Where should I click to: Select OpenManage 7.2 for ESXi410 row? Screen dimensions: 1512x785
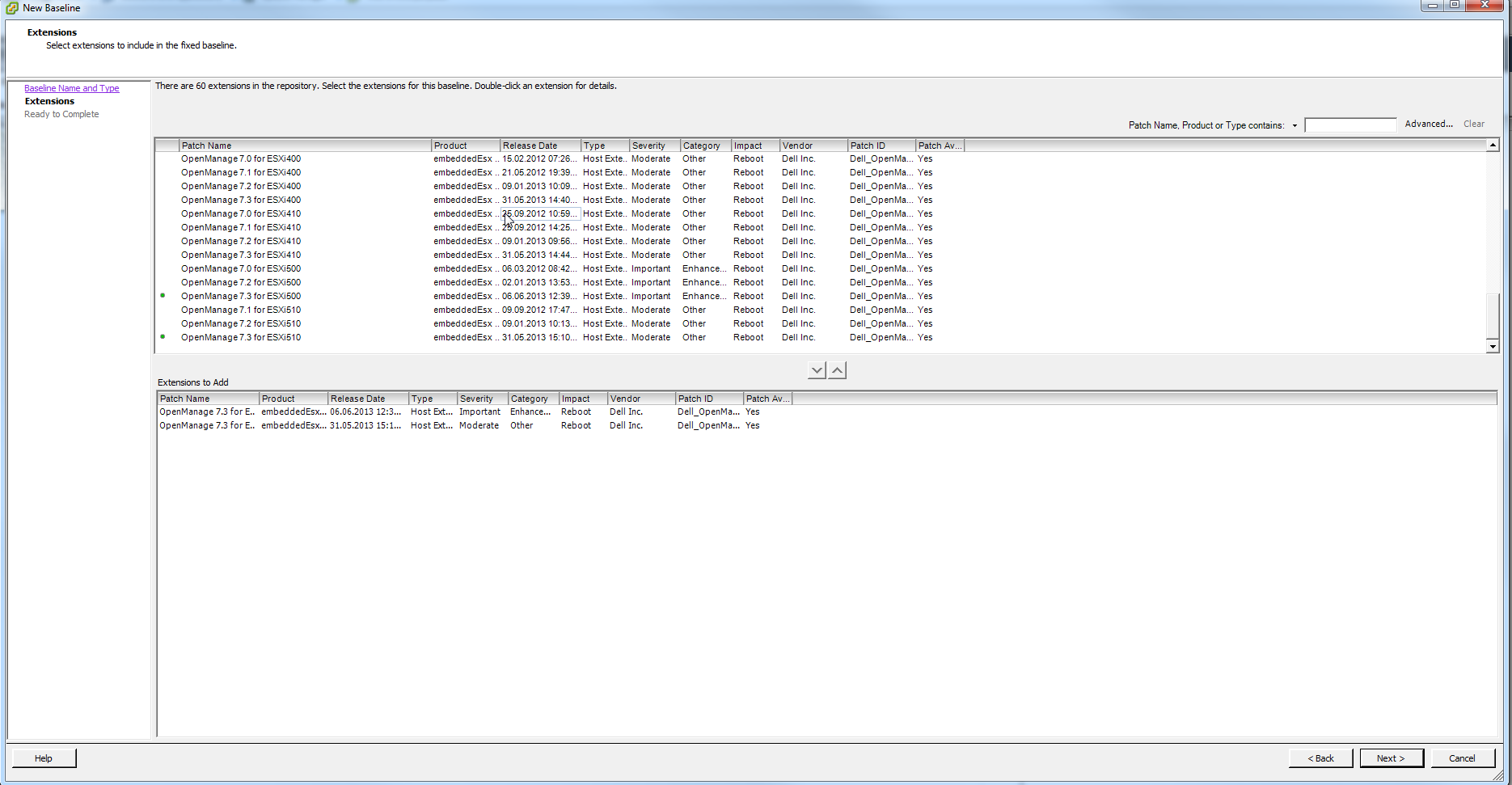click(x=558, y=242)
